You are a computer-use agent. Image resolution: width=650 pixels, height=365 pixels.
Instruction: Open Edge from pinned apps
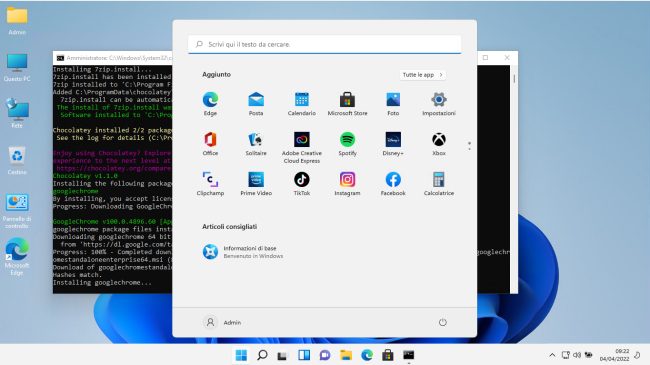(x=210, y=104)
